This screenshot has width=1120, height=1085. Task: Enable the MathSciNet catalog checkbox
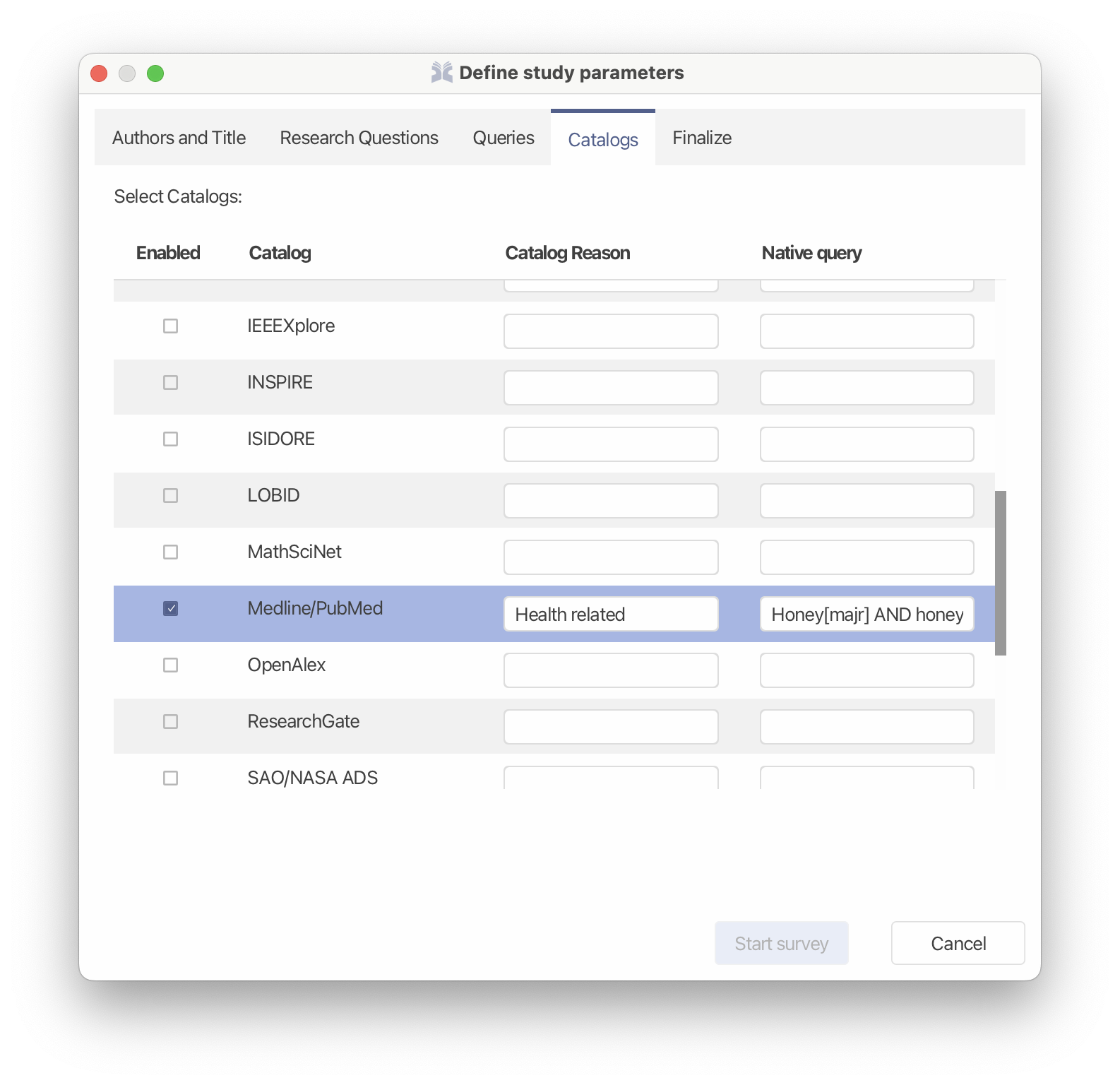(170, 552)
